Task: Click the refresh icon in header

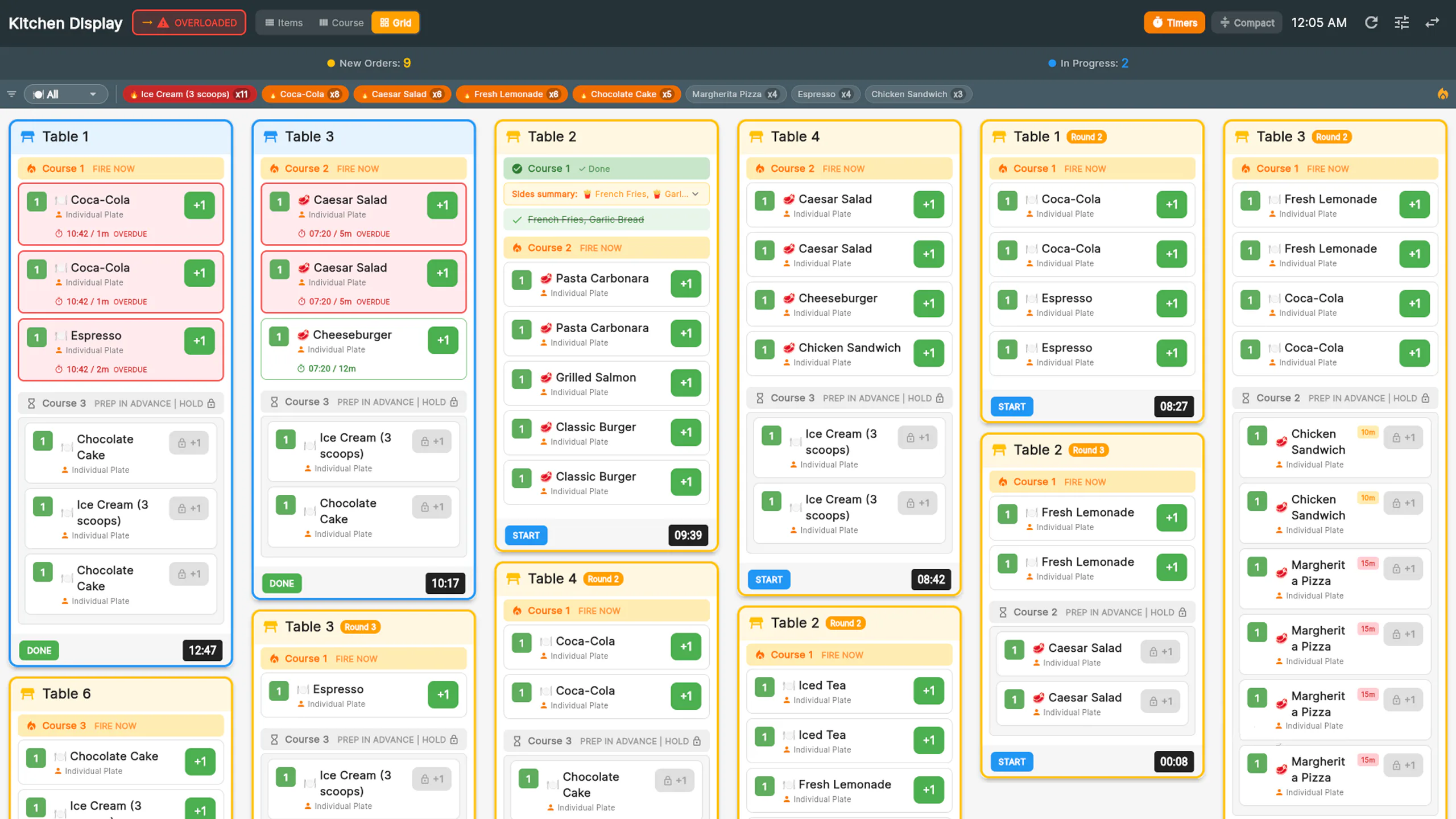Action: (1371, 23)
